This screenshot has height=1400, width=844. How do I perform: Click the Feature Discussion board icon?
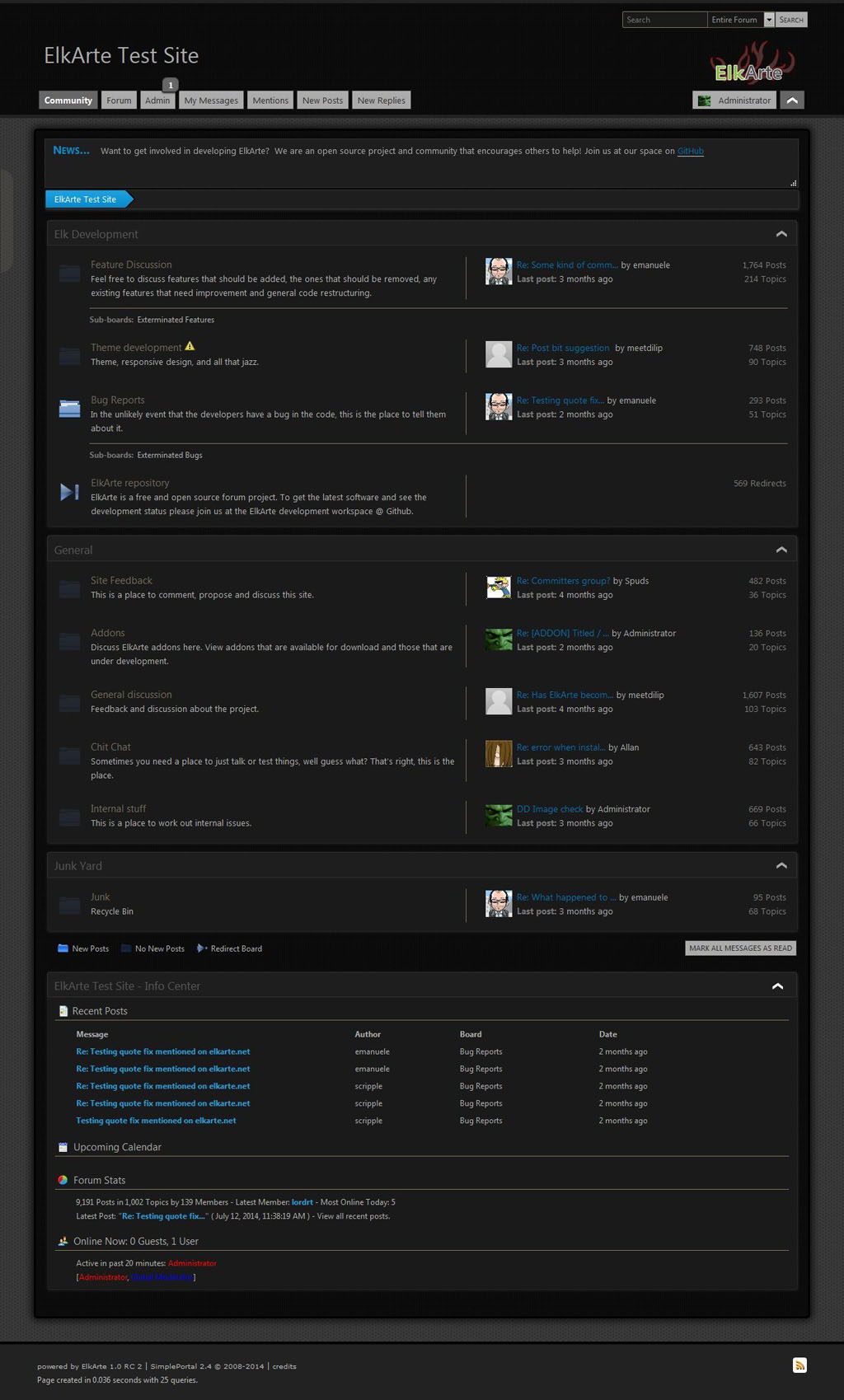pos(69,273)
